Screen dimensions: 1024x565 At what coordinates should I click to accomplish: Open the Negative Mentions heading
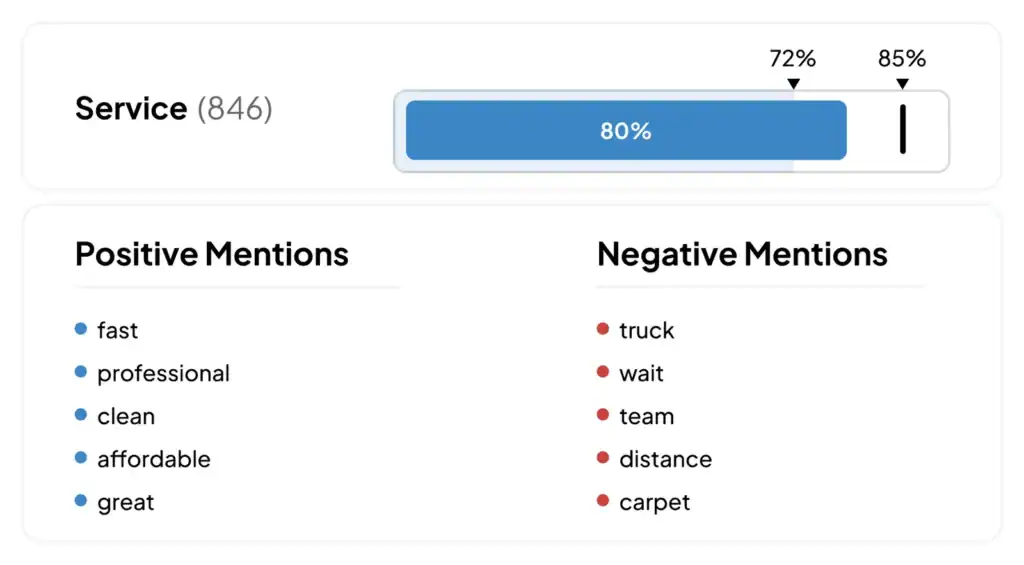(742, 254)
